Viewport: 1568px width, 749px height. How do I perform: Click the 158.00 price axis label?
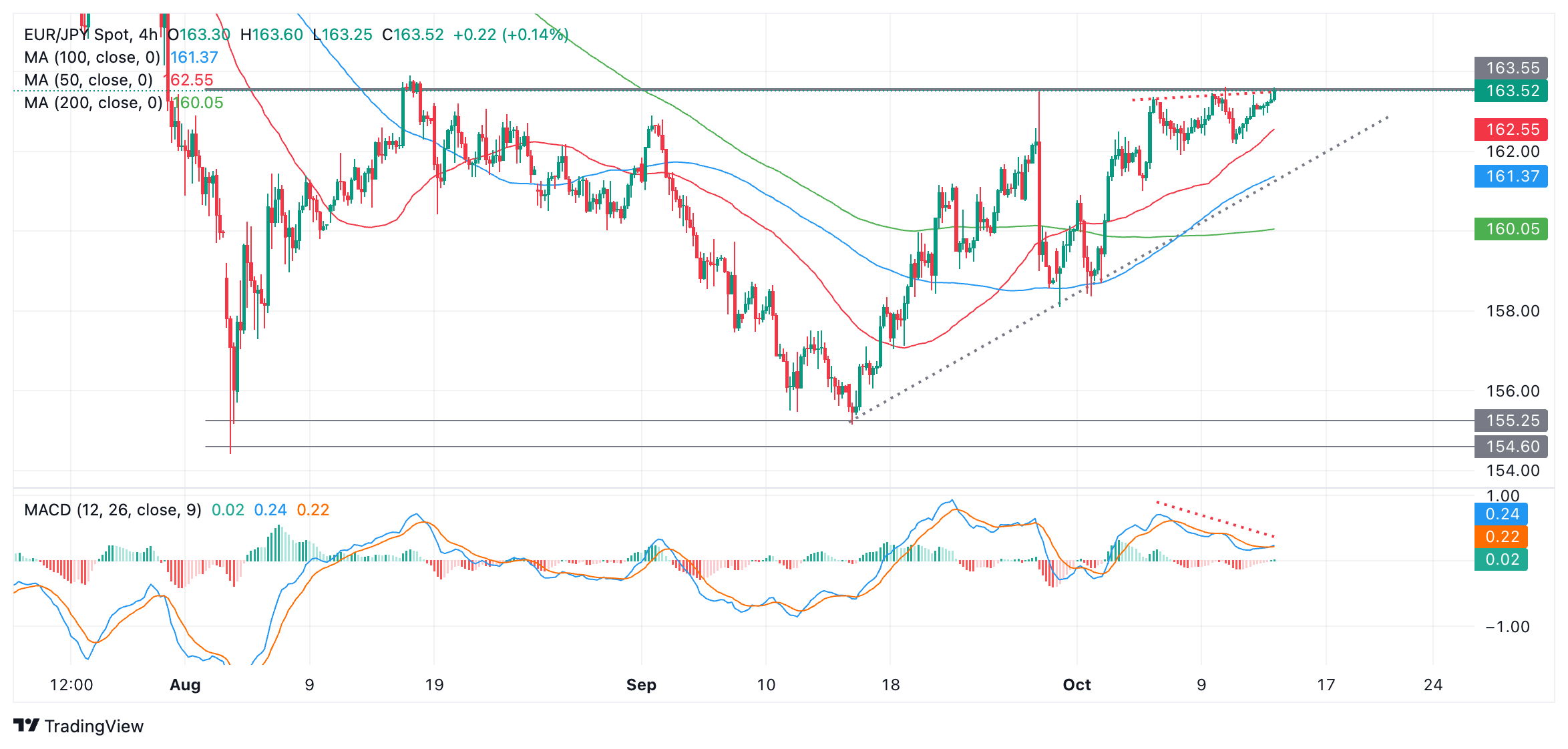tap(1512, 311)
